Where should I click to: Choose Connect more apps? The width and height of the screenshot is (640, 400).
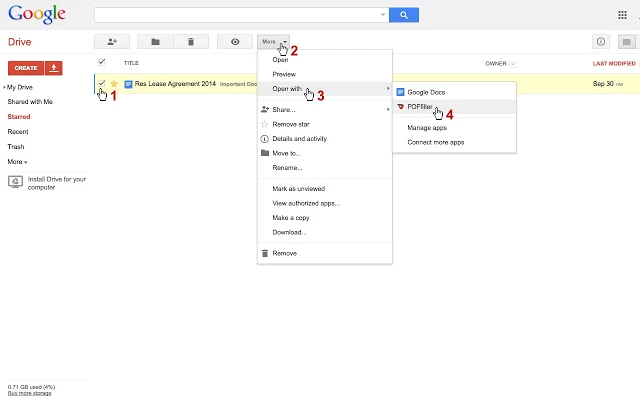coord(454,142)
